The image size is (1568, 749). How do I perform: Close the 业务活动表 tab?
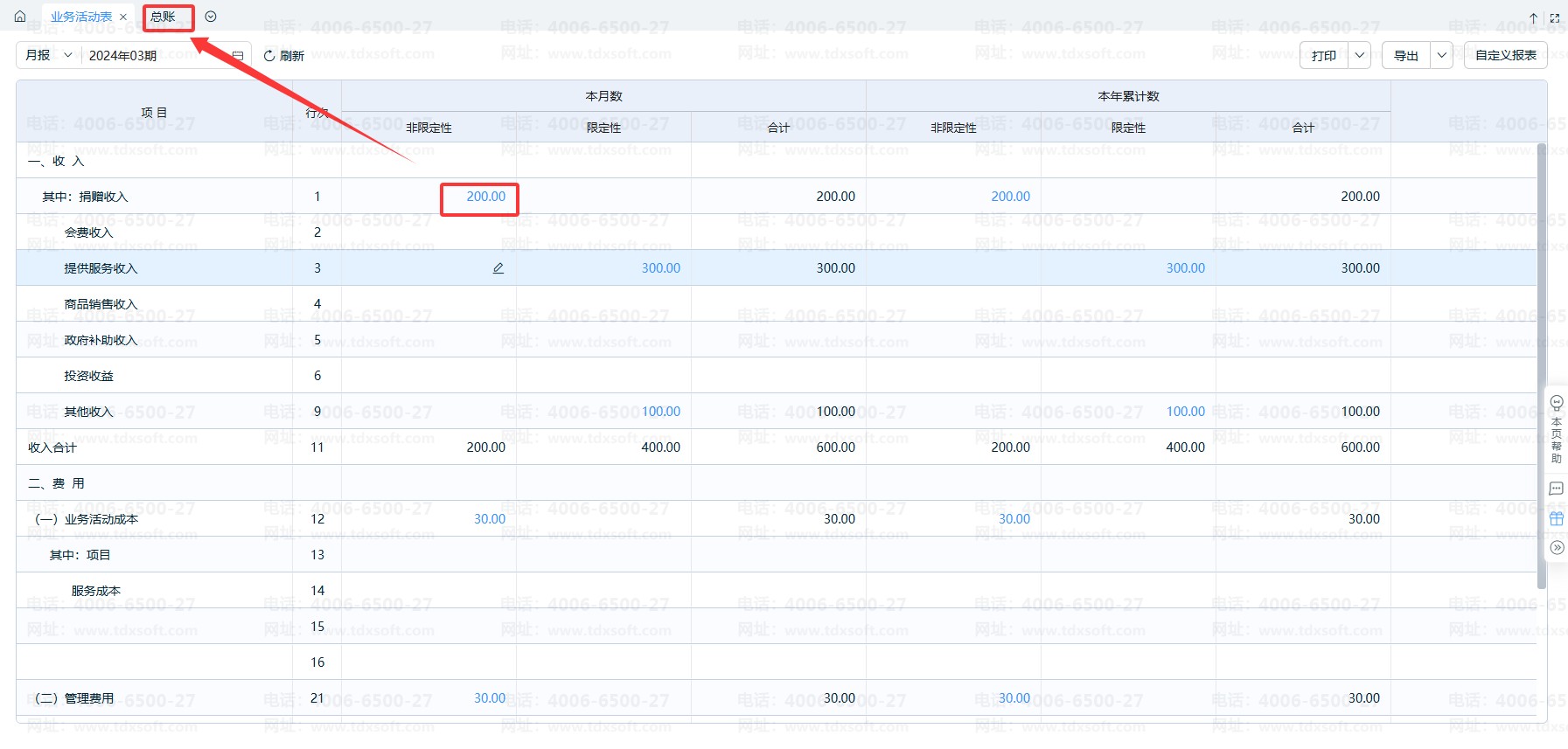pyautogui.click(x=123, y=17)
